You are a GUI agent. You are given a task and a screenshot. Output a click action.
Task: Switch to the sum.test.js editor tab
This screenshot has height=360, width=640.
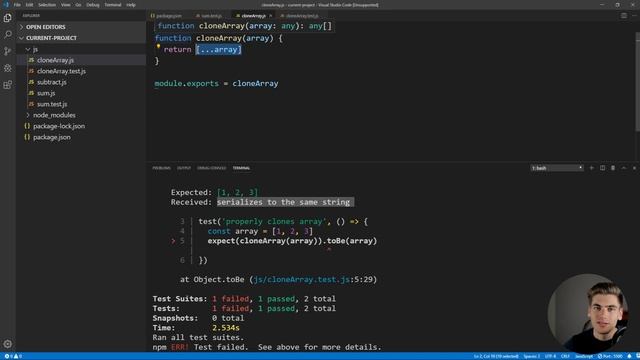pyautogui.click(x=211, y=16)
